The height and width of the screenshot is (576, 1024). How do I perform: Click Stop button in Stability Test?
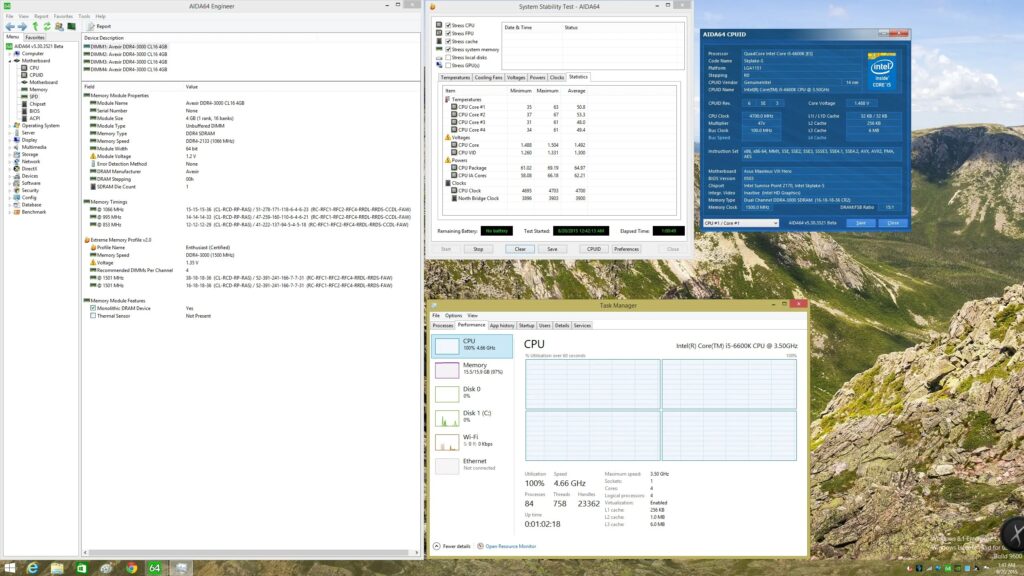tap(478, 249)
